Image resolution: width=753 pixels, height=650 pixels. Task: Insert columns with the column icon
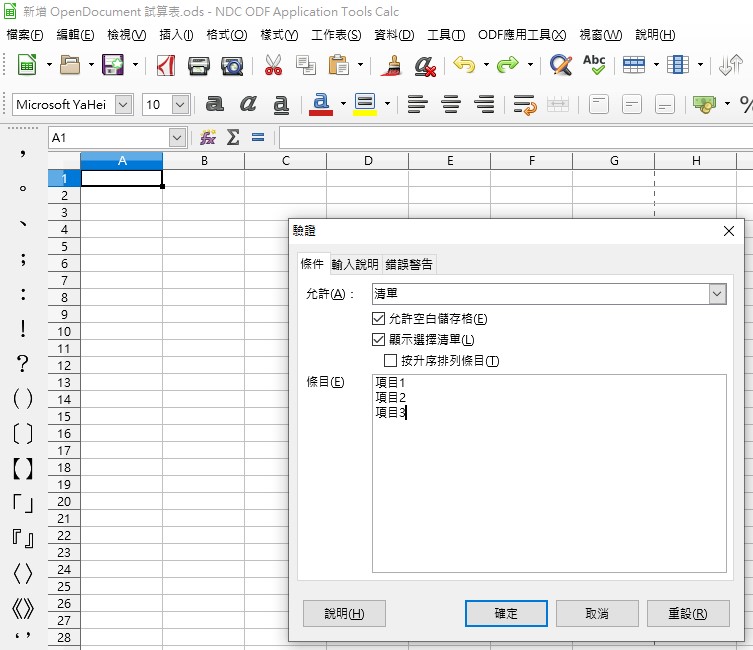(678, 65)
